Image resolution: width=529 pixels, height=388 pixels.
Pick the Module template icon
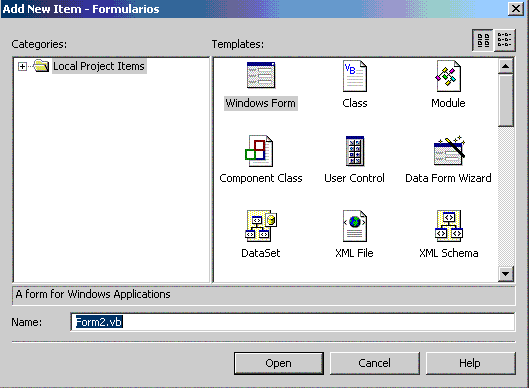(x=448, y=76)
